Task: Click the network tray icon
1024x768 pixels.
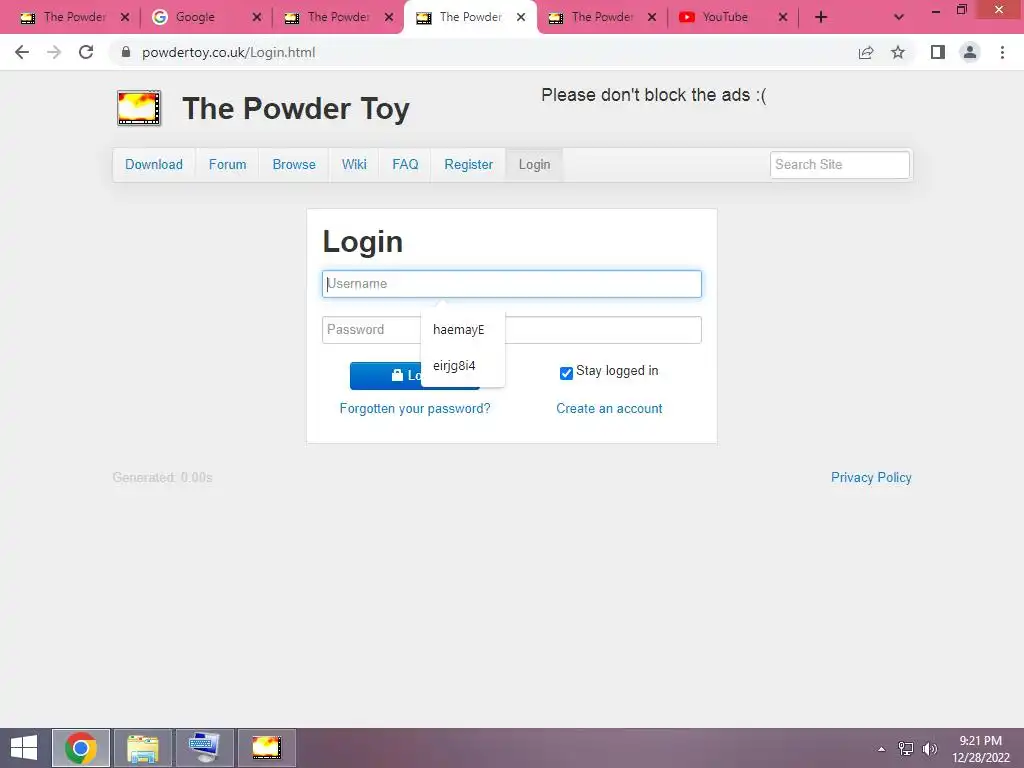Action: [906, 748]
